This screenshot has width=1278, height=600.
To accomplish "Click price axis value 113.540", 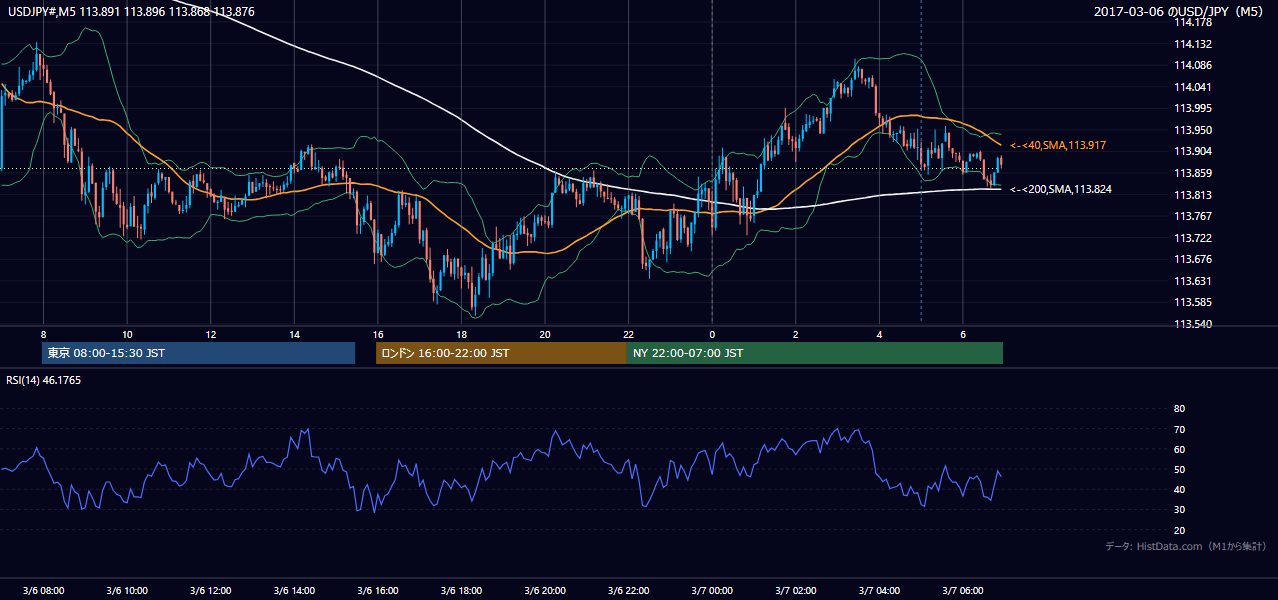I will (1193, 324).
